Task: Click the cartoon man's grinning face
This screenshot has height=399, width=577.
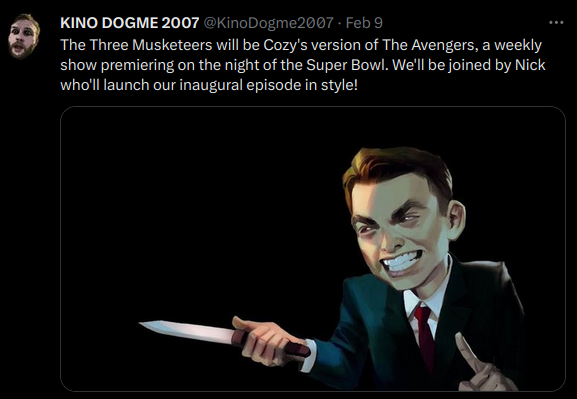Action: click(x=401, y=236)
